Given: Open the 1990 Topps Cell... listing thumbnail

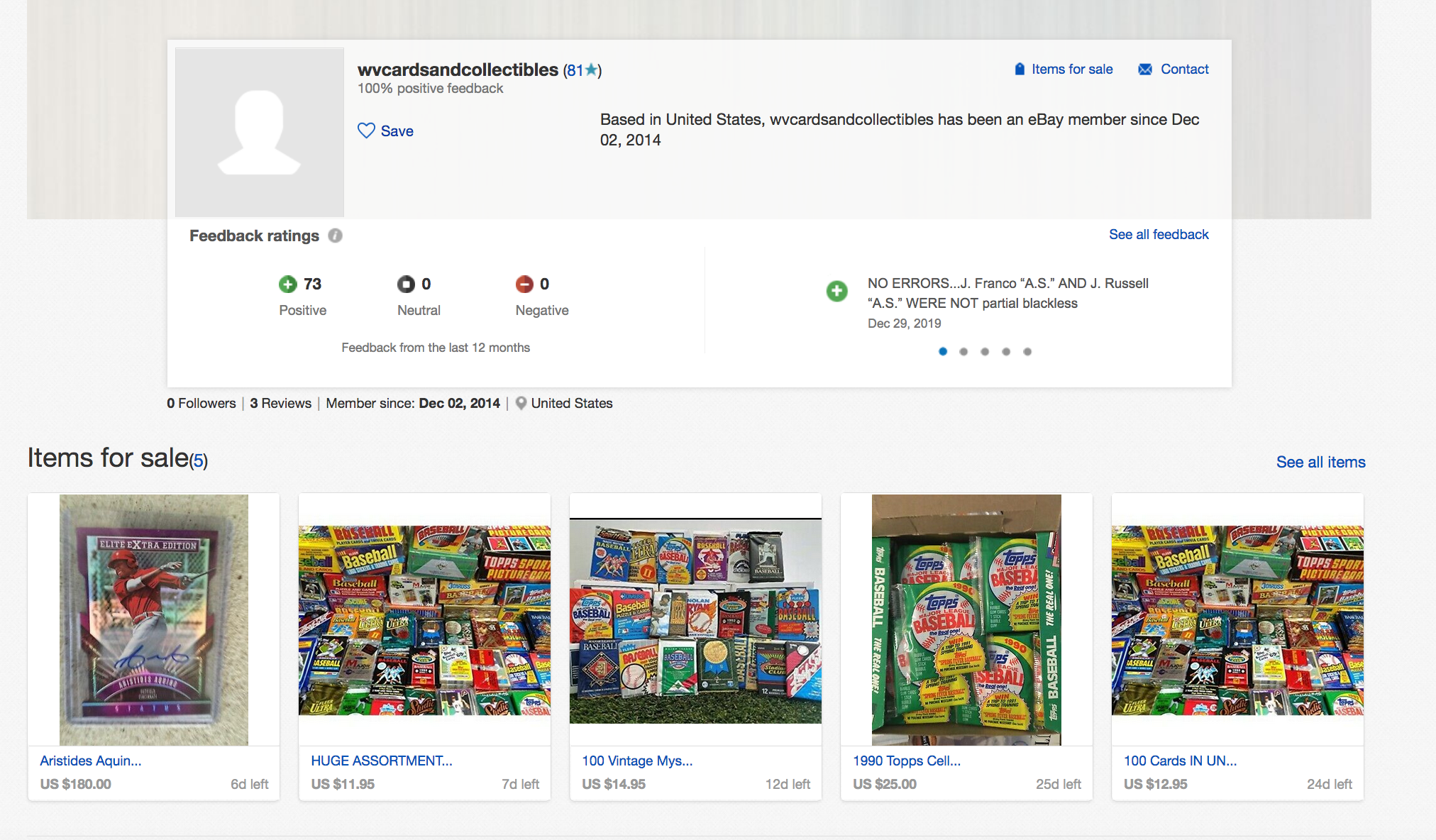Looking at the screenshot, I should point(966,619).
